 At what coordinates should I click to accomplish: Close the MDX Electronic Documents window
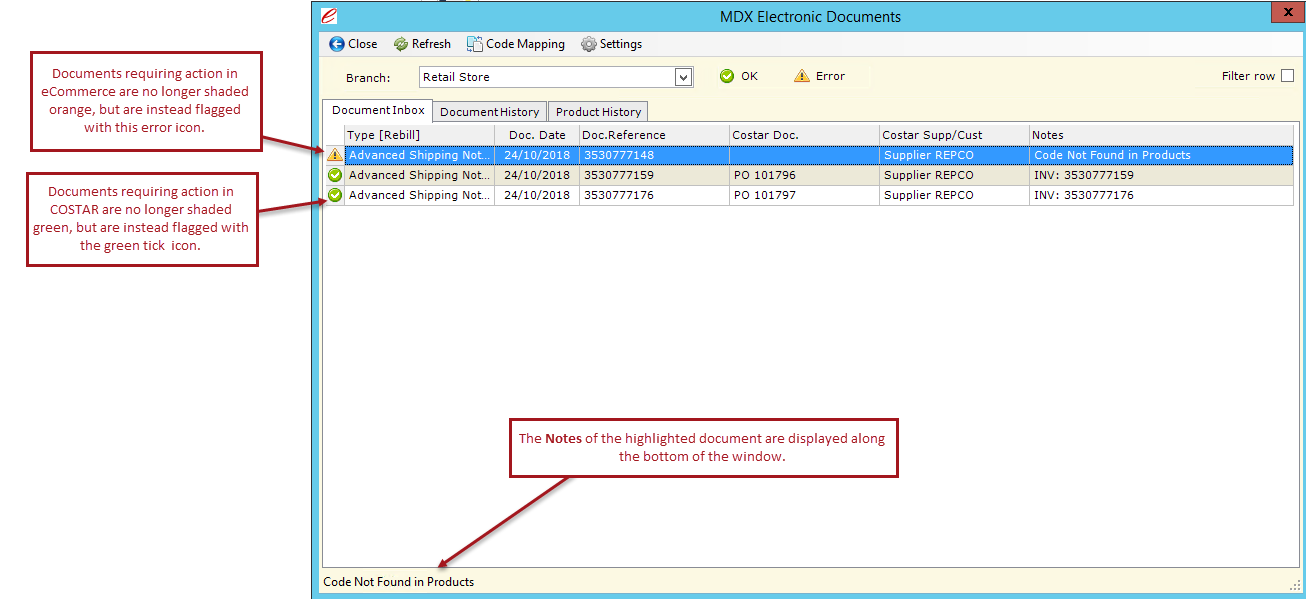coord(1286,13)
